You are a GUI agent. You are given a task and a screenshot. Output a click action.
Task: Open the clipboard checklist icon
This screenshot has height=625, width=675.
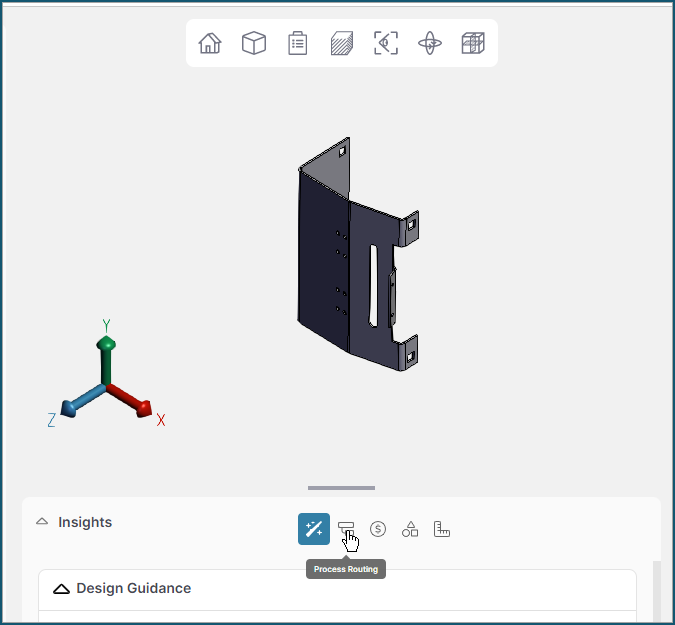click(298, 43)
